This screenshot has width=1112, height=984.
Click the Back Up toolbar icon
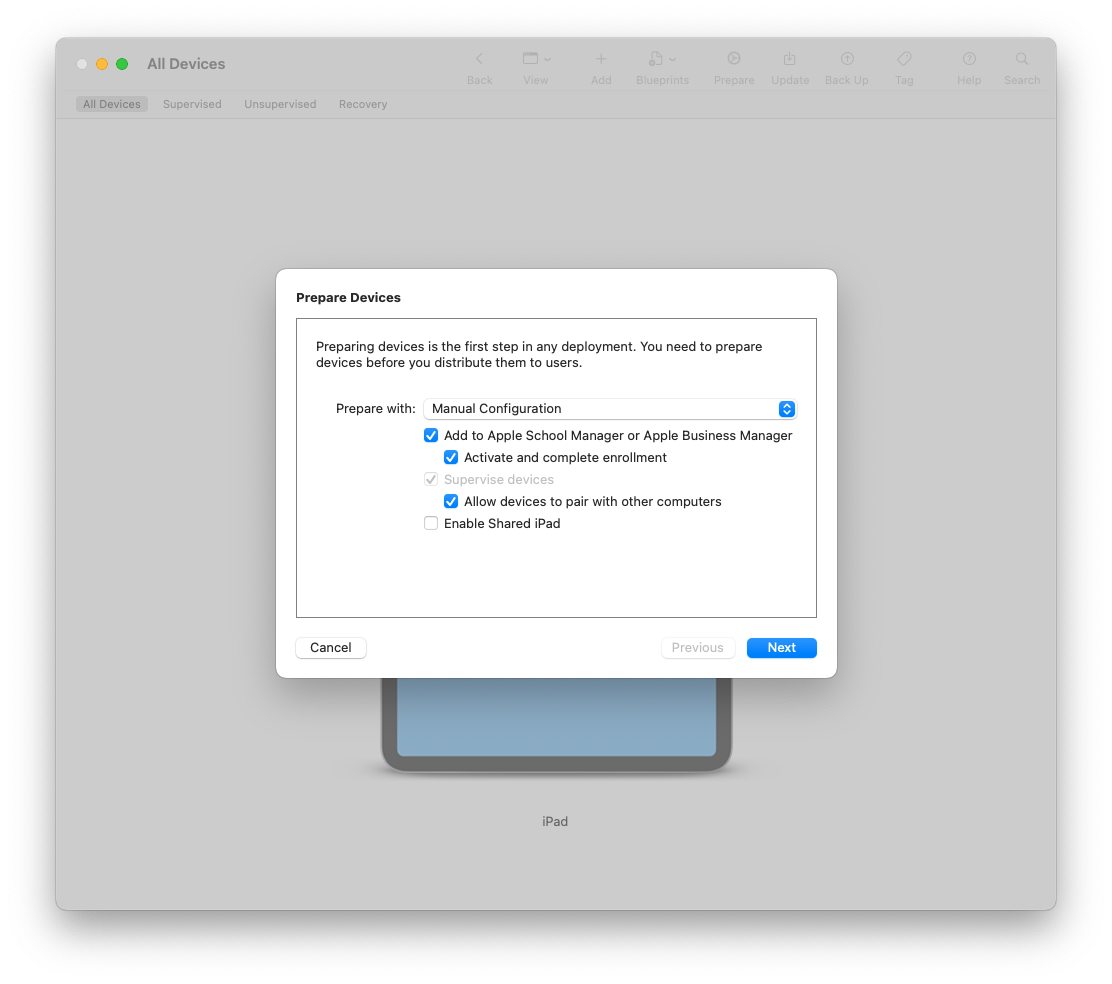pos(847,59)
